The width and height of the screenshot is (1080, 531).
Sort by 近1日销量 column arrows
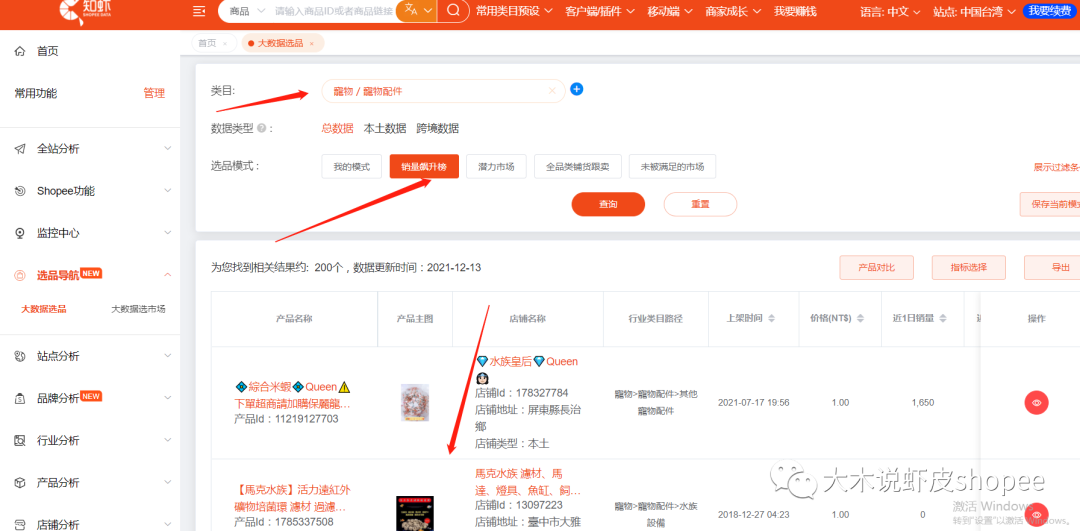(x=943, y=319)
